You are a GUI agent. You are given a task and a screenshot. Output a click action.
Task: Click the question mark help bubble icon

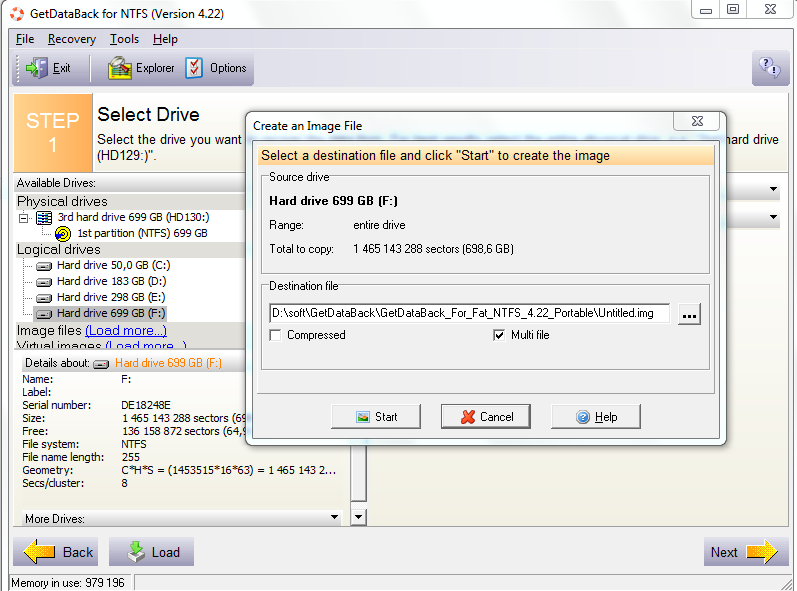770,68
